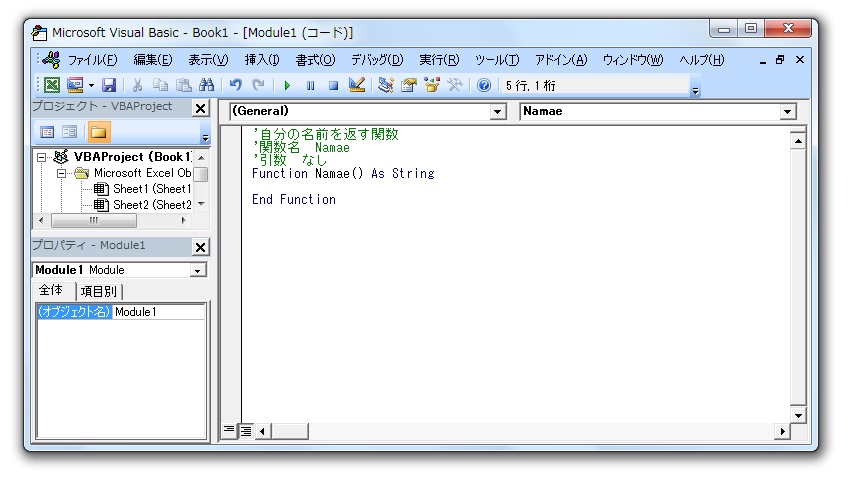This screenshot has width=852, height=482.
Task: Switch to the 項目別 tab
Action: [99, 291]
